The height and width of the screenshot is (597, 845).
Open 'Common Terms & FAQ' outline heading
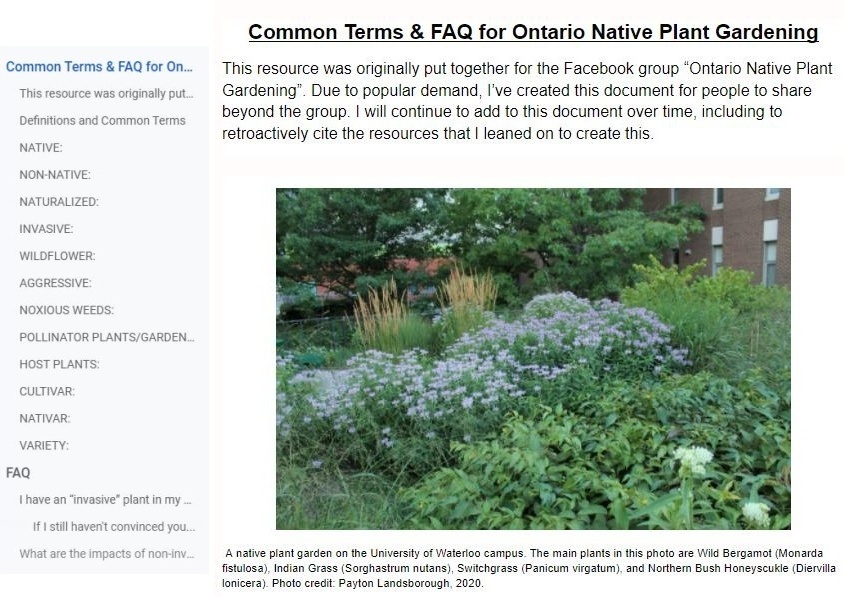(99, 67)
